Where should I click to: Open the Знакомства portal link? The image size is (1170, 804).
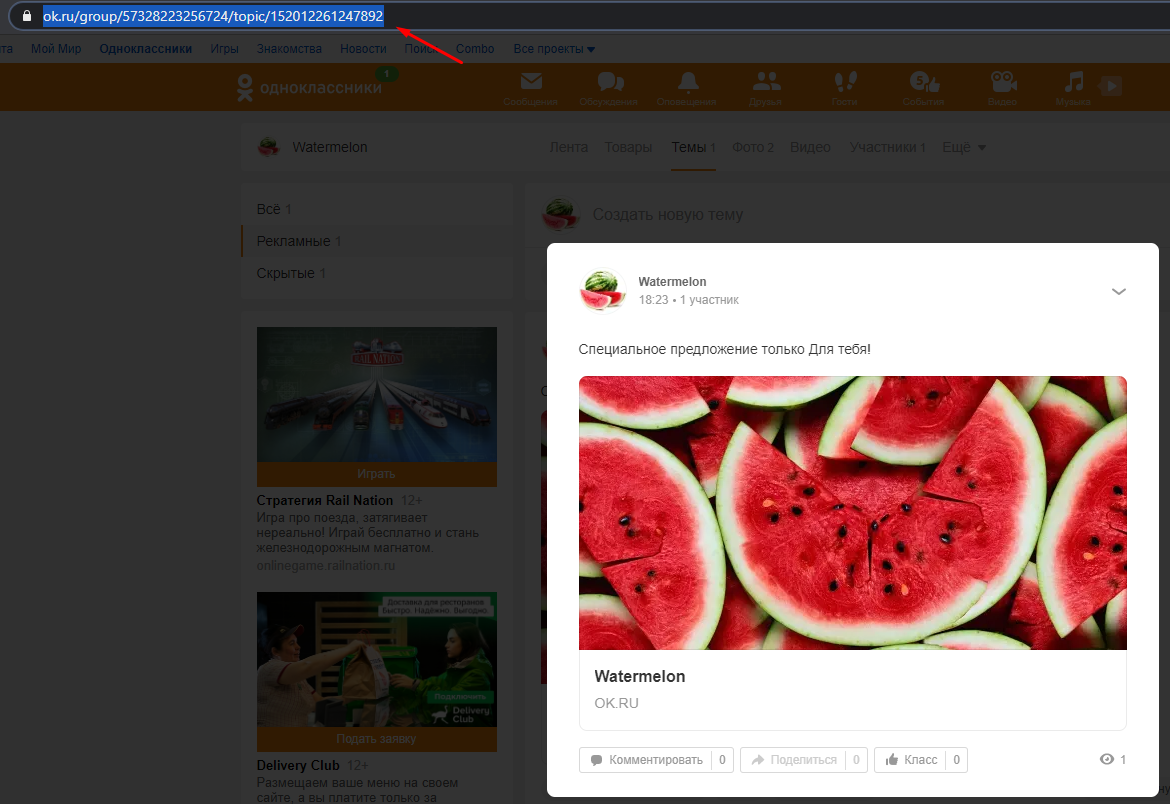290,49
